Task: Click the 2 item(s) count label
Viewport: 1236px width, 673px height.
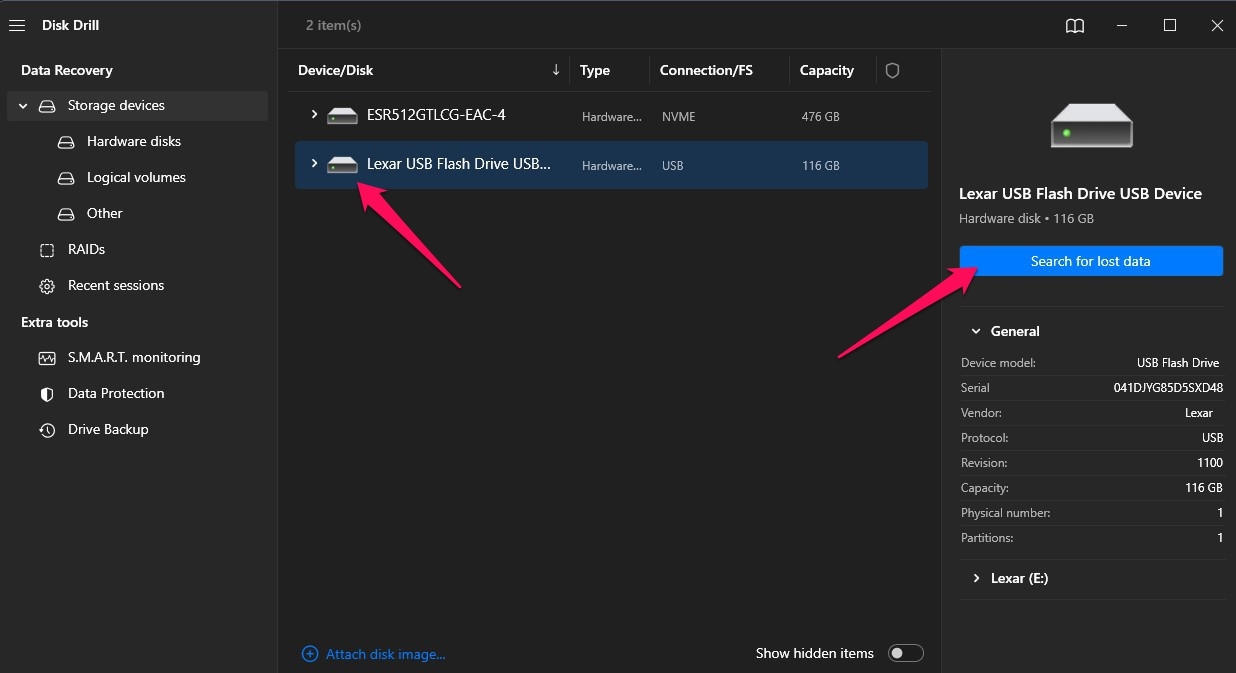Action: [334, 25]
